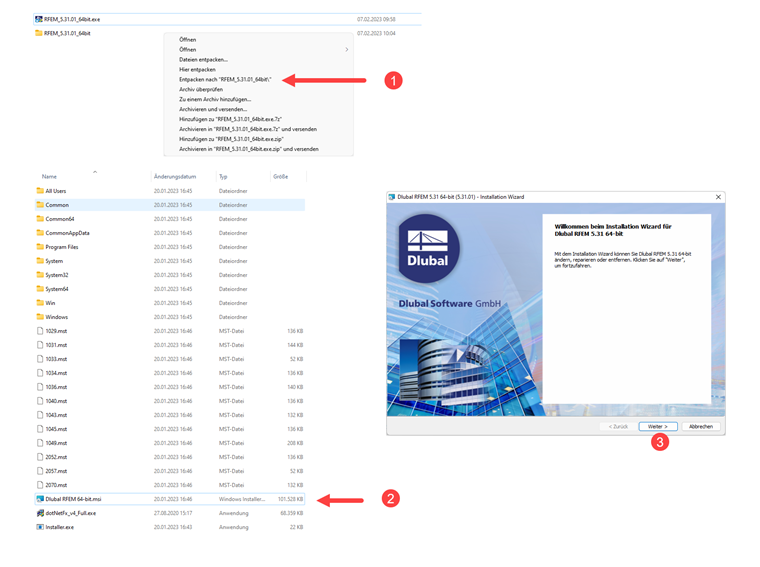This screenshot has height=567, width=760.
Task: Select the '1043.mst' file name
Action: pyautogui.click(x=56, y=415)
